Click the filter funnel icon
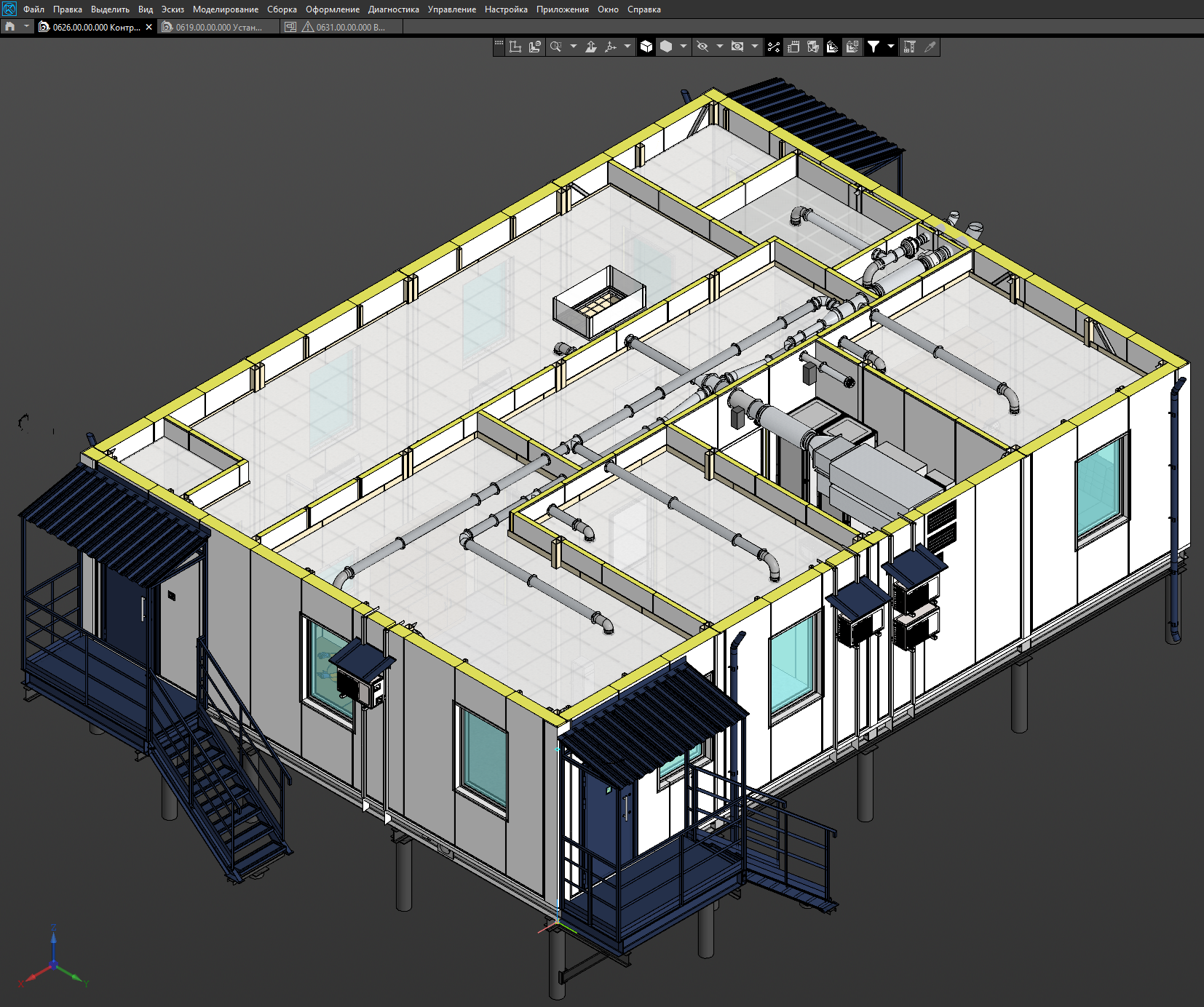This screenshot has height=1007, width=1204. (874, 47)
